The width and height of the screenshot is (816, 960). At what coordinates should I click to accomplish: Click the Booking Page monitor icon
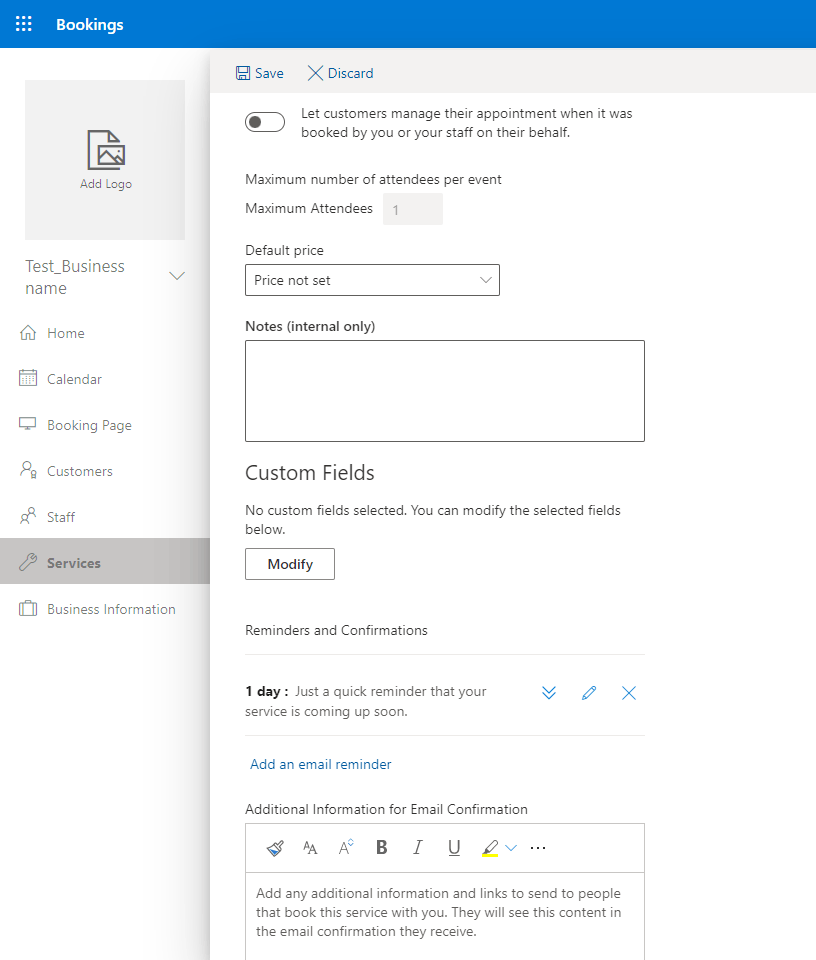pos(28,424)
